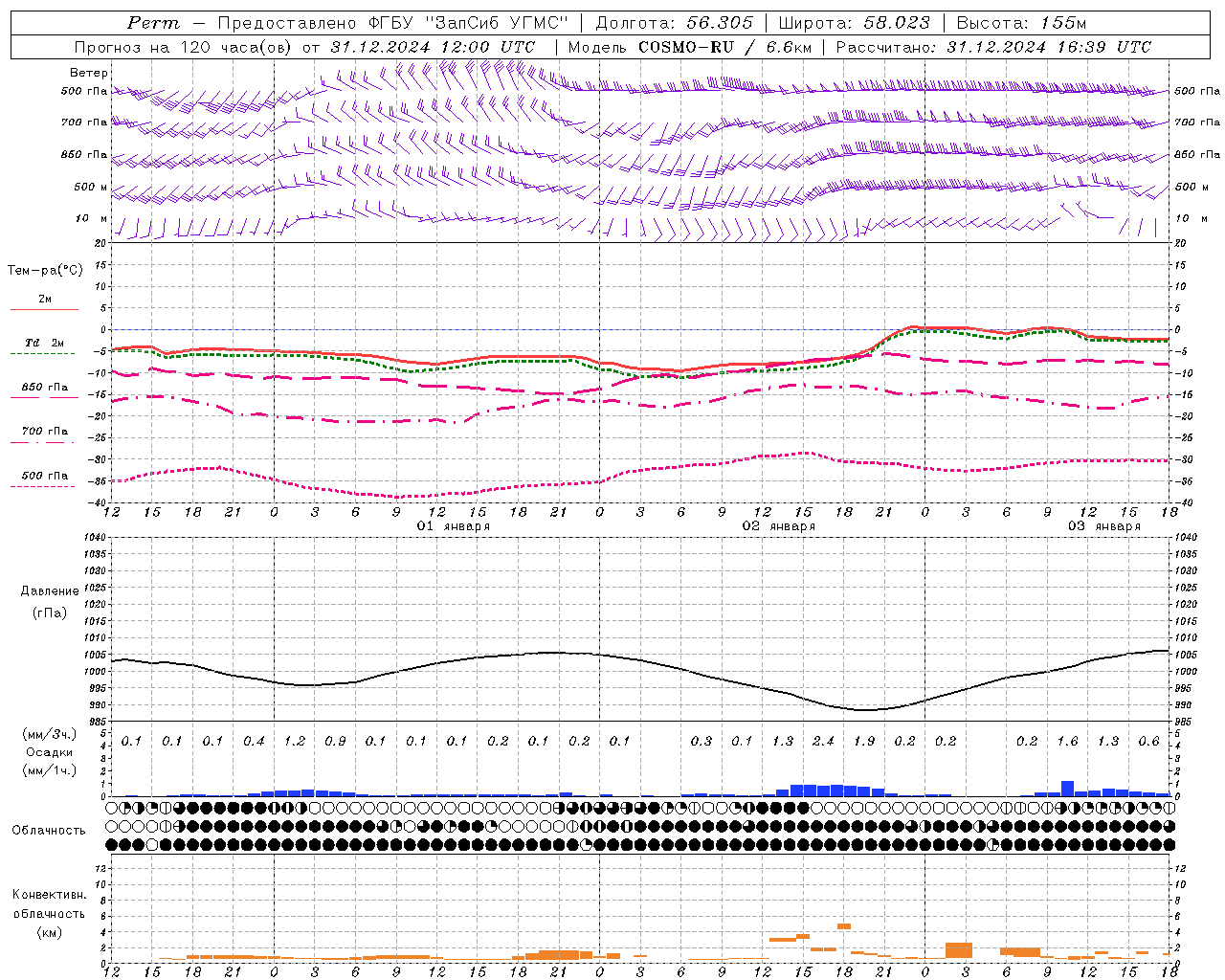Click the '850 гПа' wind level label on right
Screen dimensions: 1225x980
click(x=1197, y=155)
